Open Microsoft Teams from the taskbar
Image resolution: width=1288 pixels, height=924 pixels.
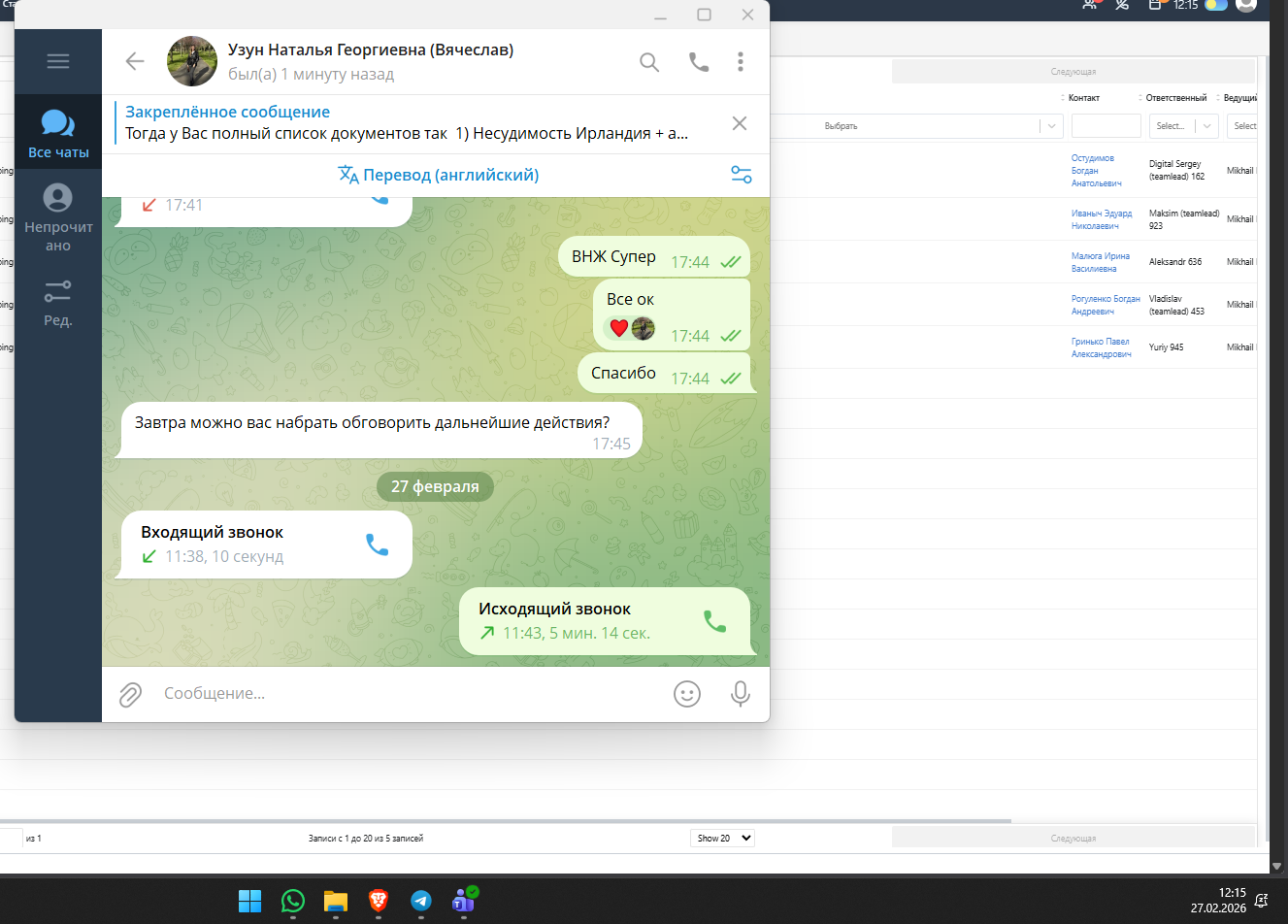[x=464, y=902]
